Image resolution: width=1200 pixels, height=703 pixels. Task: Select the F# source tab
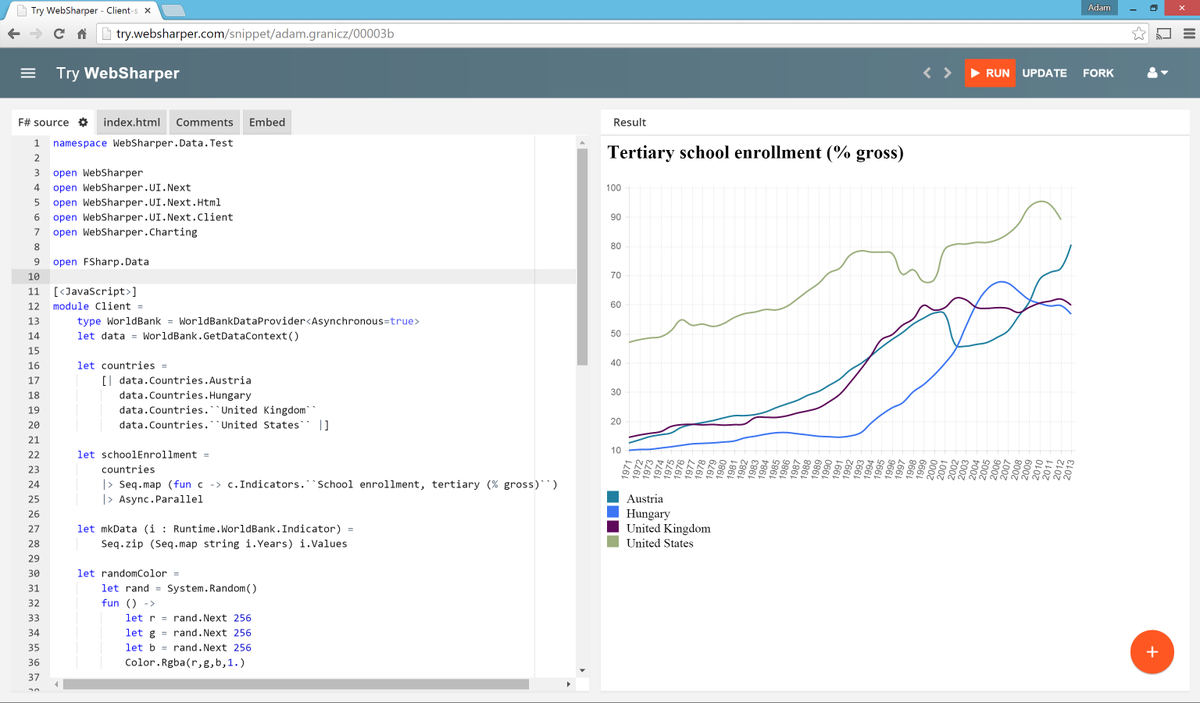coord(44,122)
